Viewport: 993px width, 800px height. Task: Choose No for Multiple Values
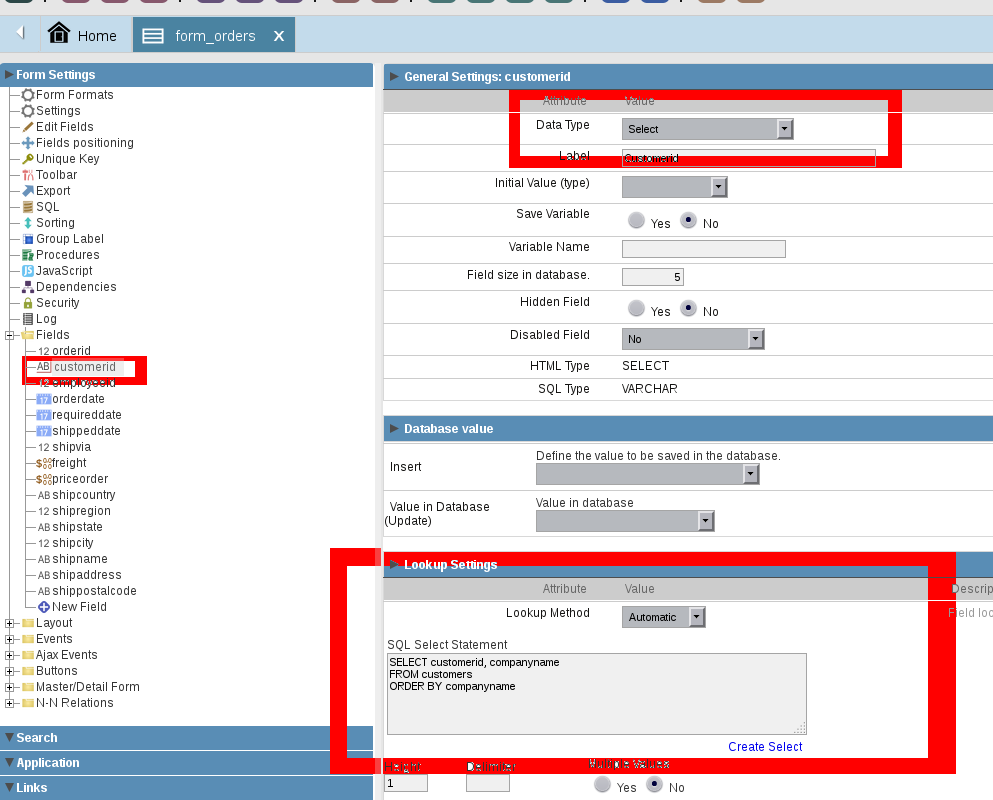click(x=656, y=785)
